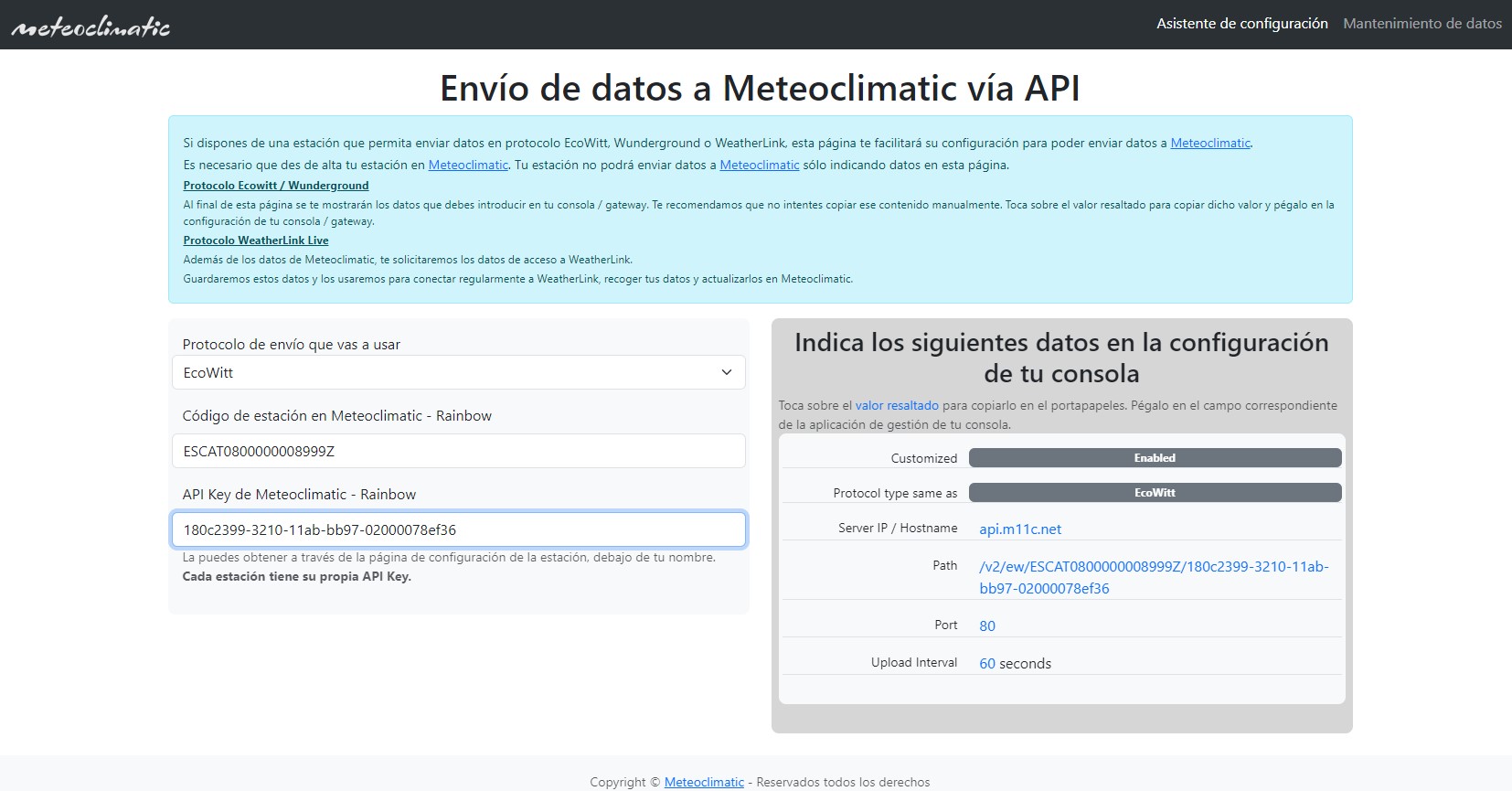Viewport: 1512px width, 791px height.
Task: Click the dropdown chevron arrow for protocol
Action: (727, 373)
